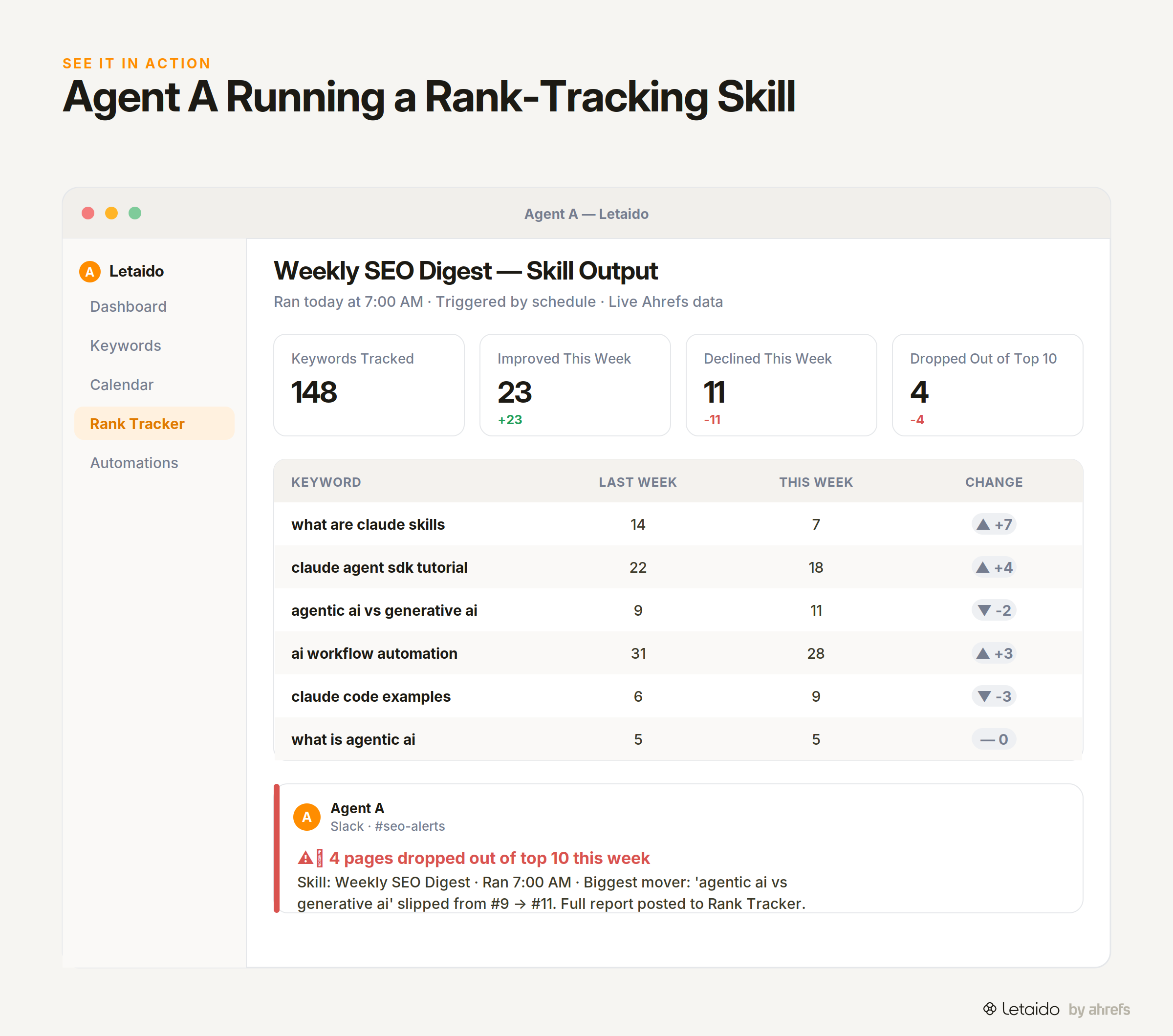Click the Letaido logo at bottom right
This screenshot has width=1173, height=1036.
[1021, 1009]
